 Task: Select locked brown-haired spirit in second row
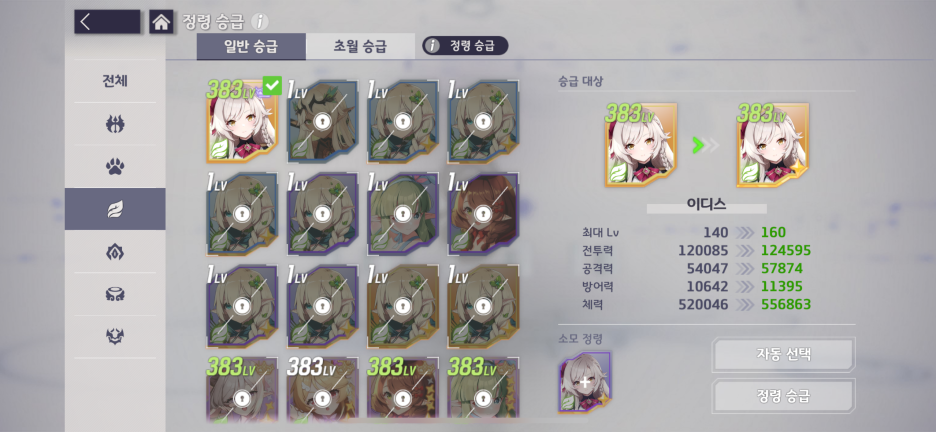pyautogui.click(x=483, y=214)
